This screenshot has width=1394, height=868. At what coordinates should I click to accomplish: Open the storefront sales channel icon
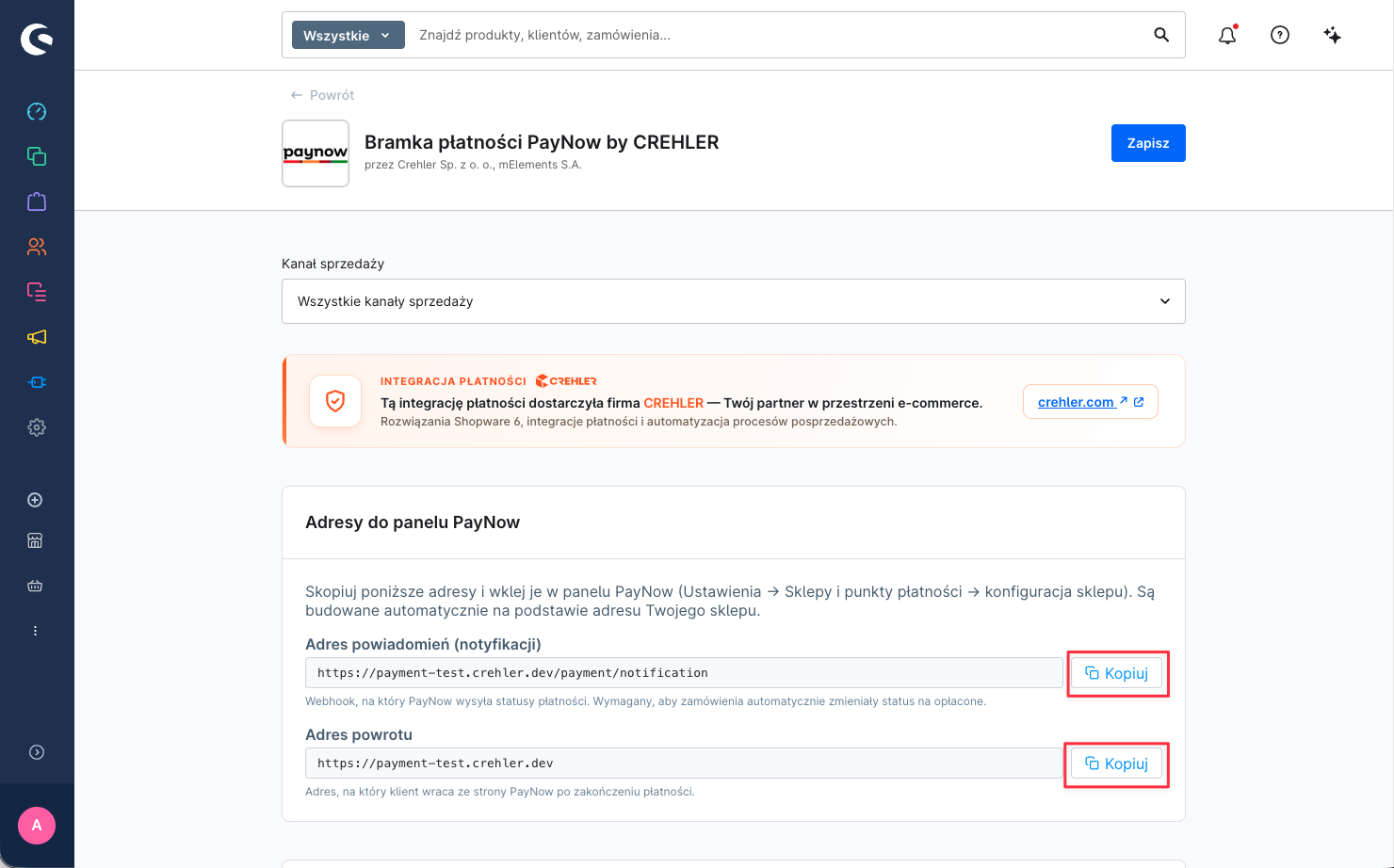pyautogui.click(x=35, y=540)
